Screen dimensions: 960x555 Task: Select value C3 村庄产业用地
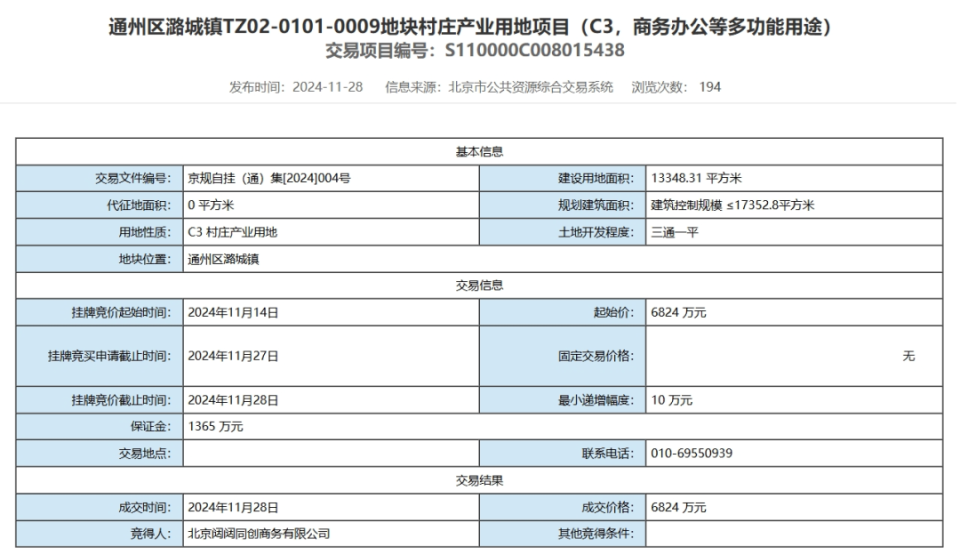click(x=232, y=232)
